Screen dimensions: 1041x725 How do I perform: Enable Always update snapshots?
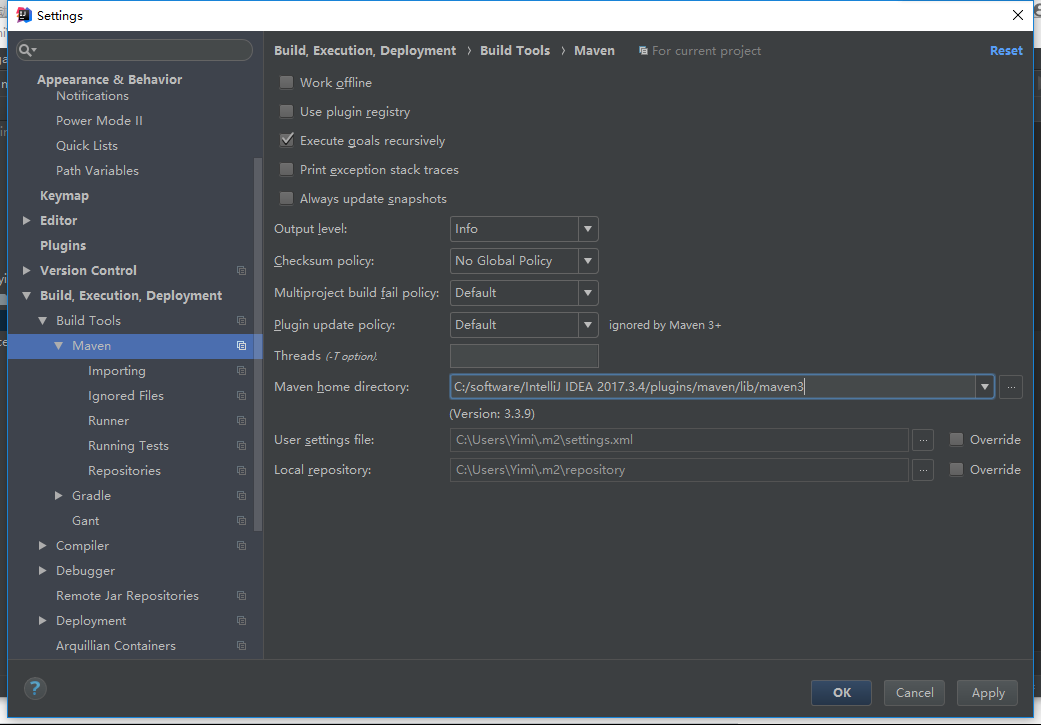pos(286,199)
